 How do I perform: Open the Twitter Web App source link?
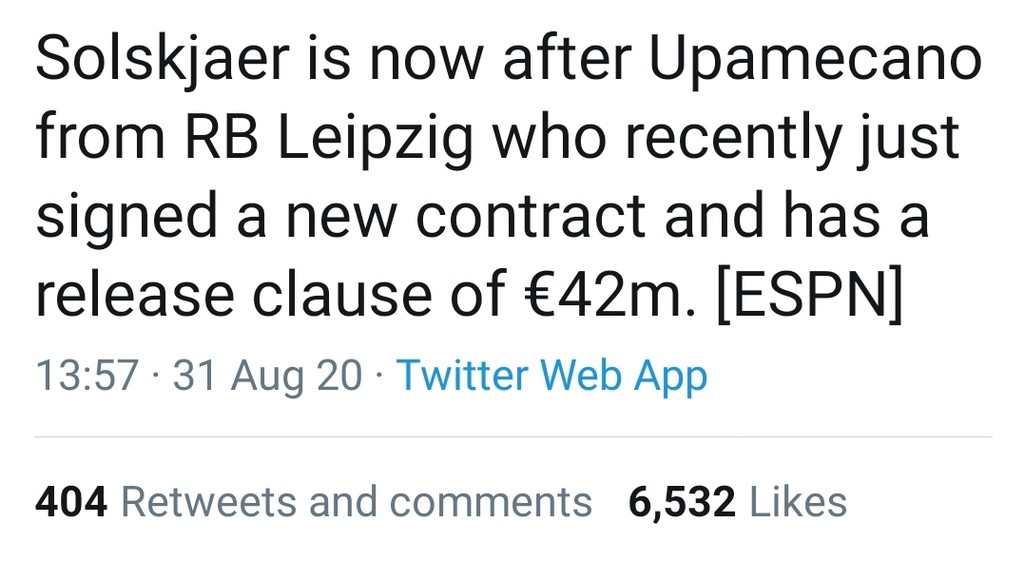tap(552, 377)
